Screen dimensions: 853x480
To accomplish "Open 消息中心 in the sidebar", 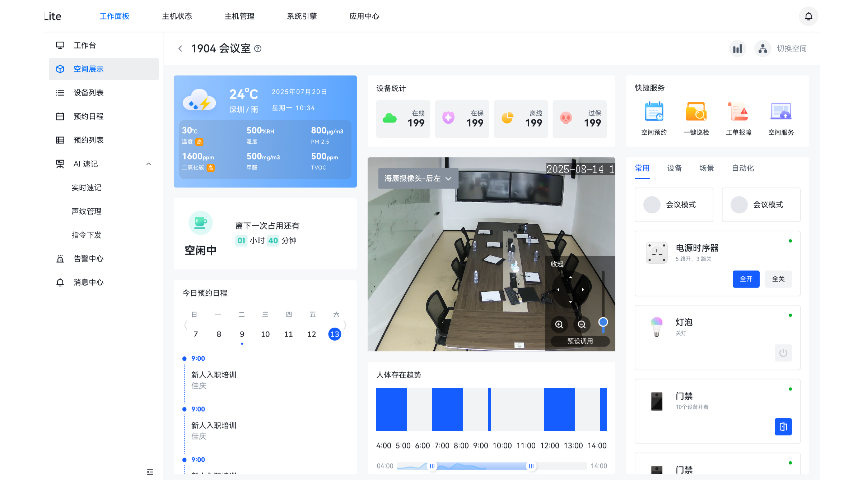I will pyautogui.click(x=103, y=282).
